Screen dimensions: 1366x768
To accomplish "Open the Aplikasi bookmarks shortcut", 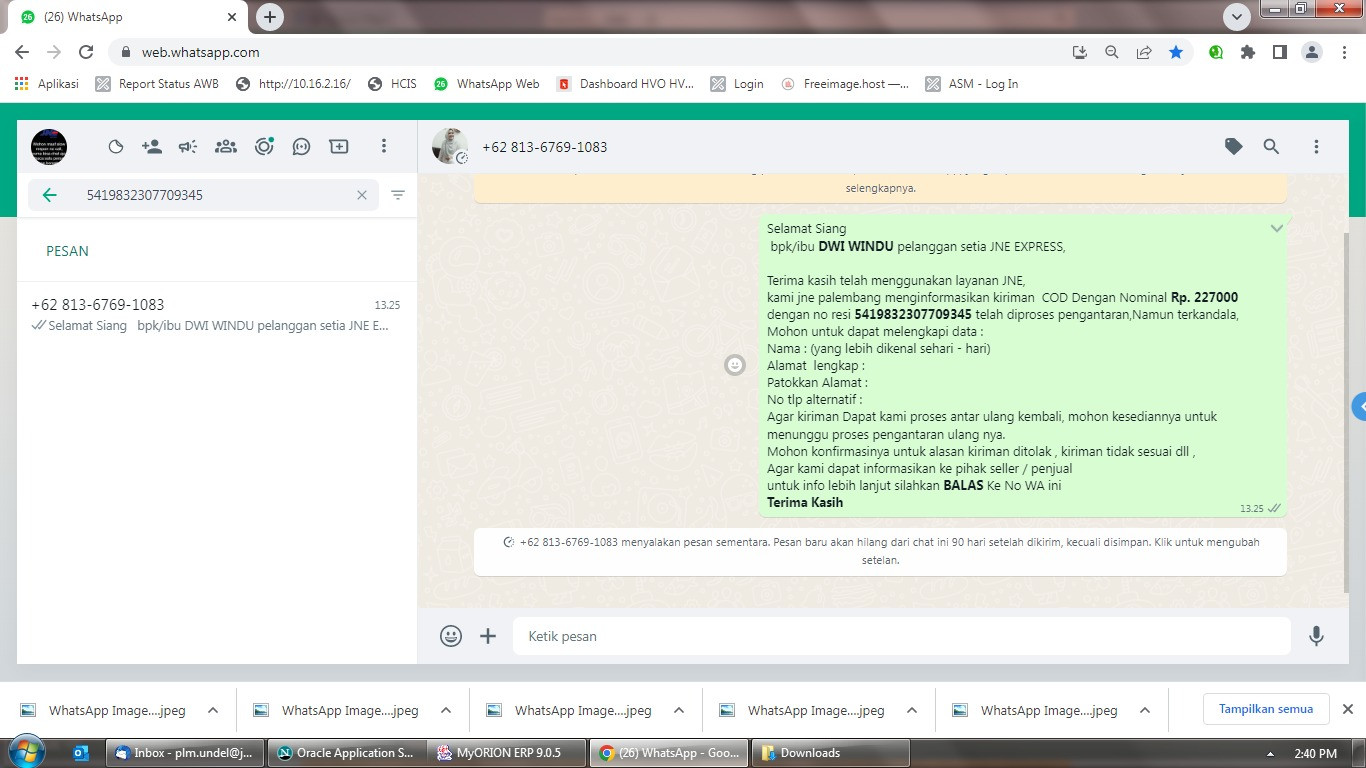I will point(47,84).
